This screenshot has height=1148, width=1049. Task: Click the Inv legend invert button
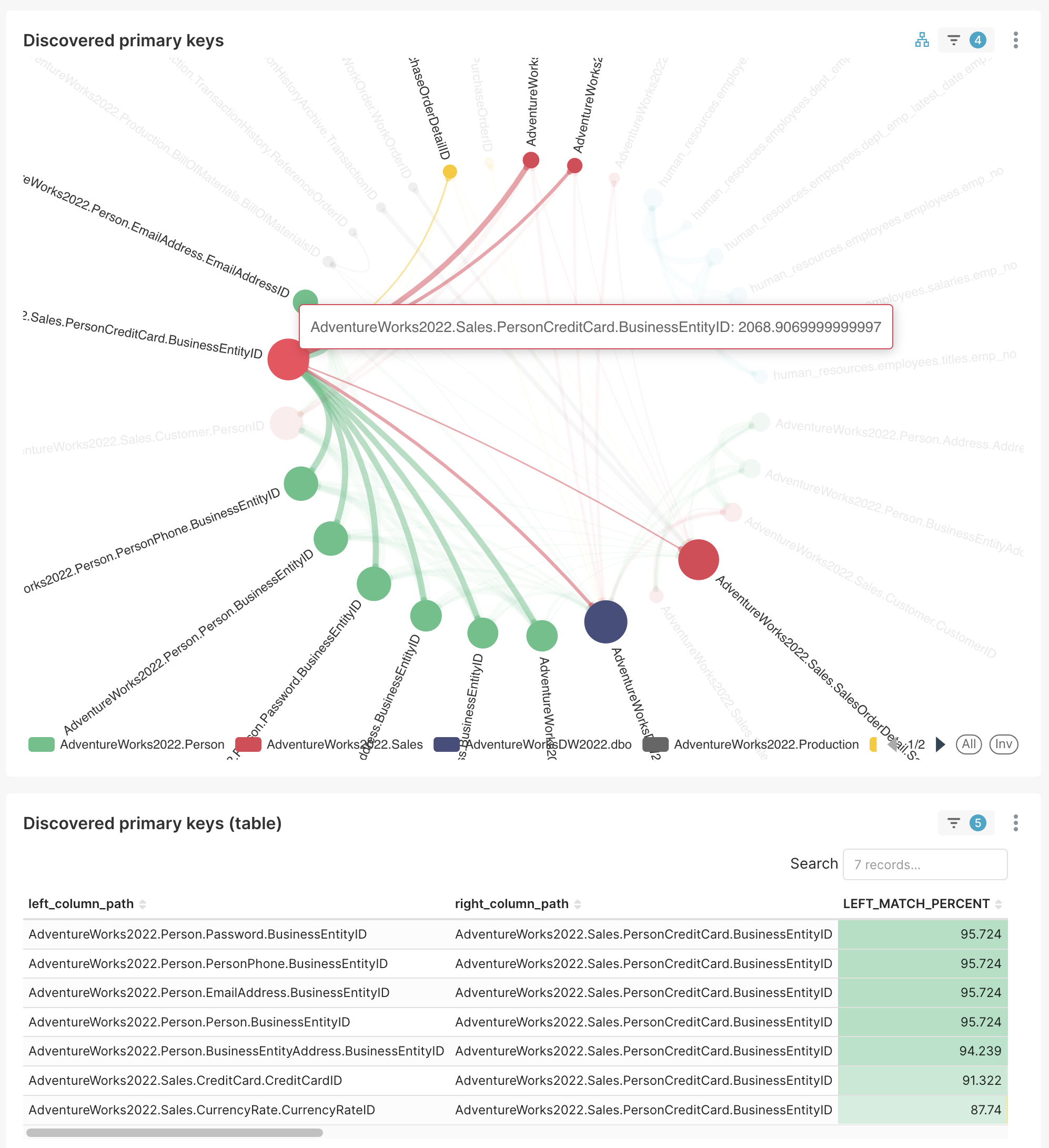click(x=1003, y=744)
